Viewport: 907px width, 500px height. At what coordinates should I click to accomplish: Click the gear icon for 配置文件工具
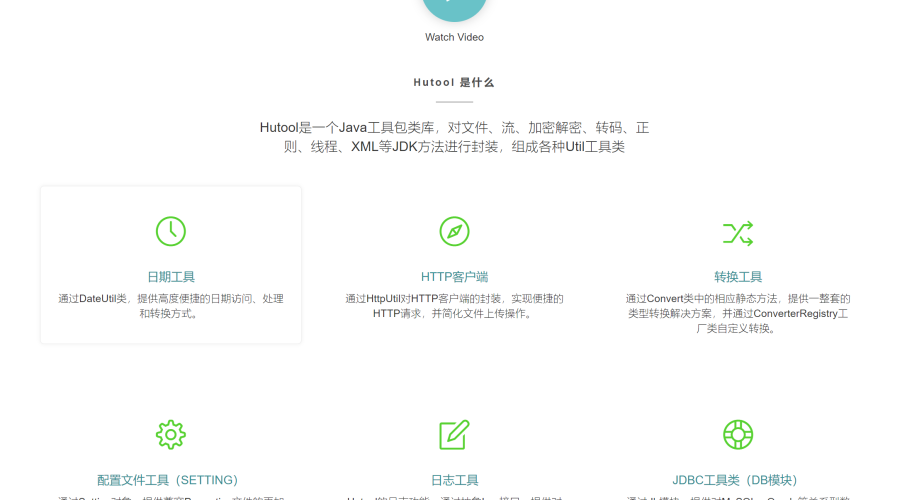[171, 435]
